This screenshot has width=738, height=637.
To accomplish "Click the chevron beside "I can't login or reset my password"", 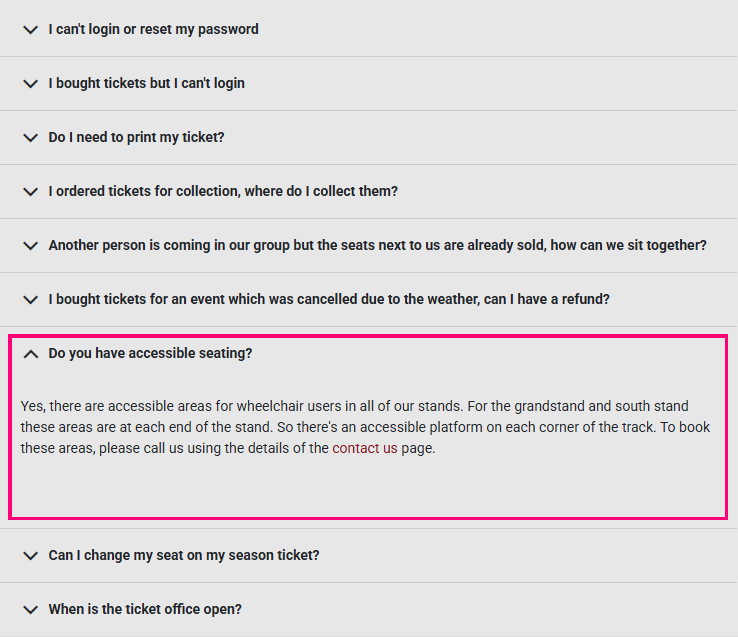I will pos(30,29).
